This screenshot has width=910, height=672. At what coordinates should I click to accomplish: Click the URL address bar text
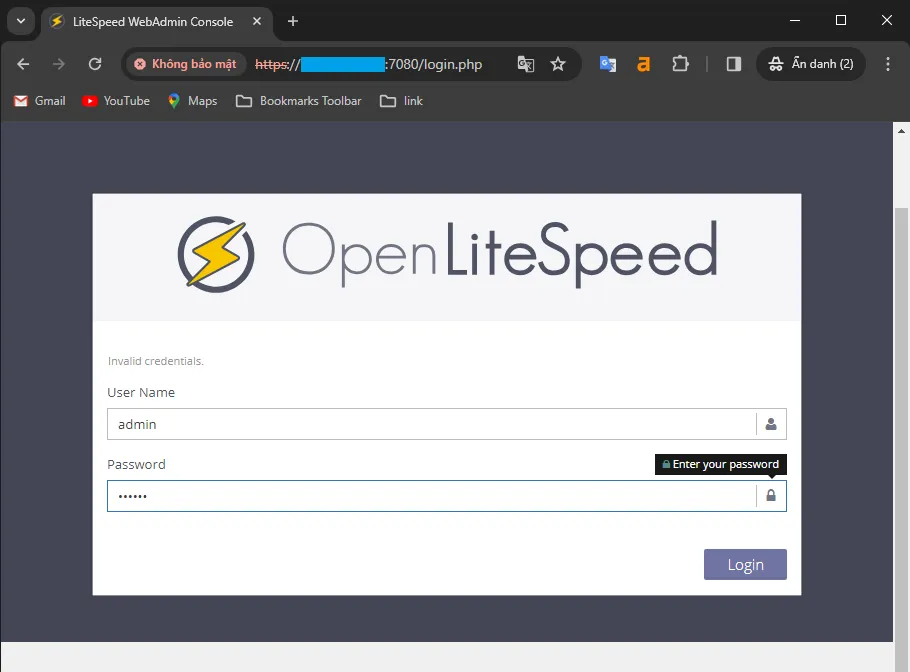tap(369, 64)
